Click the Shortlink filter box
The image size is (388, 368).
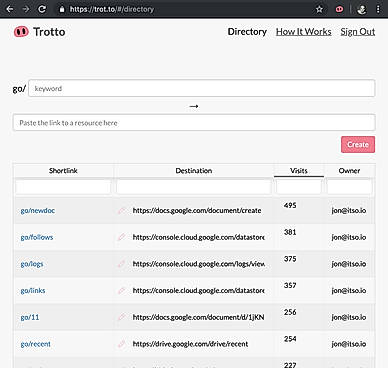tap(63, 187)
